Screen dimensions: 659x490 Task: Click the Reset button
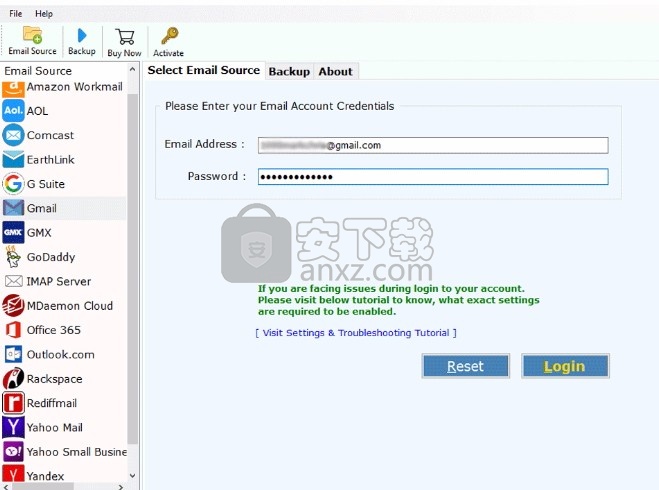point(466,366)
